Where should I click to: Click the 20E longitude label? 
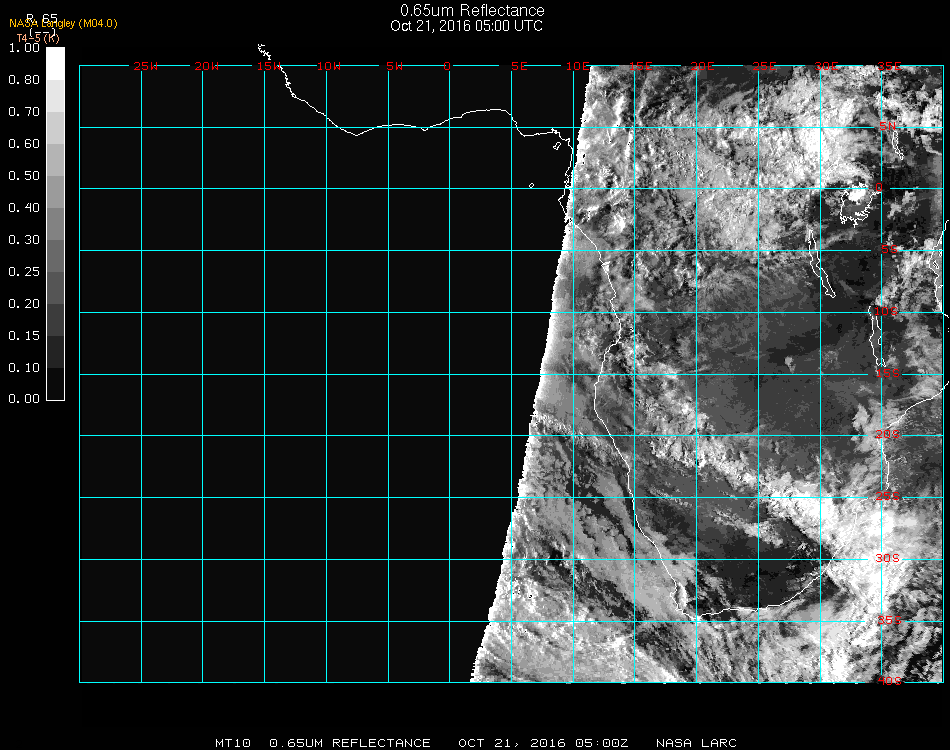(702, 66)
